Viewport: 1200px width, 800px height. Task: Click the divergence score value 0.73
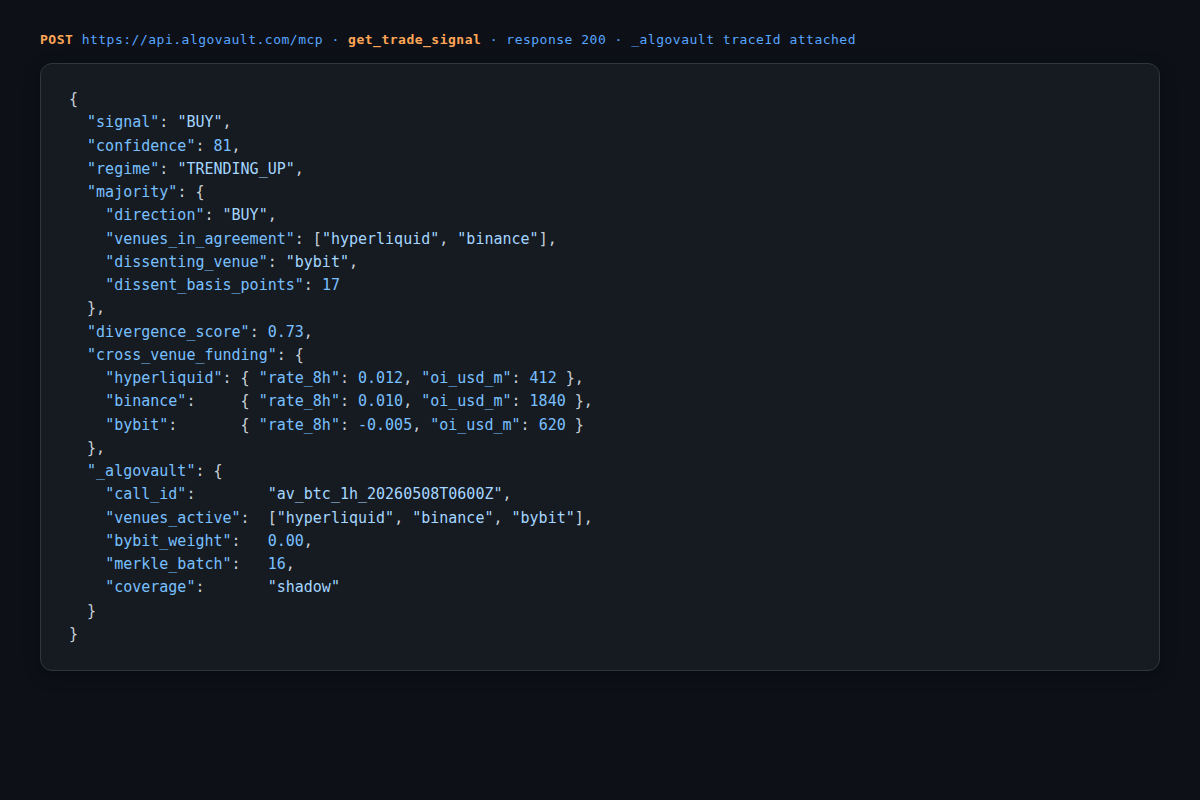point(286,331)
